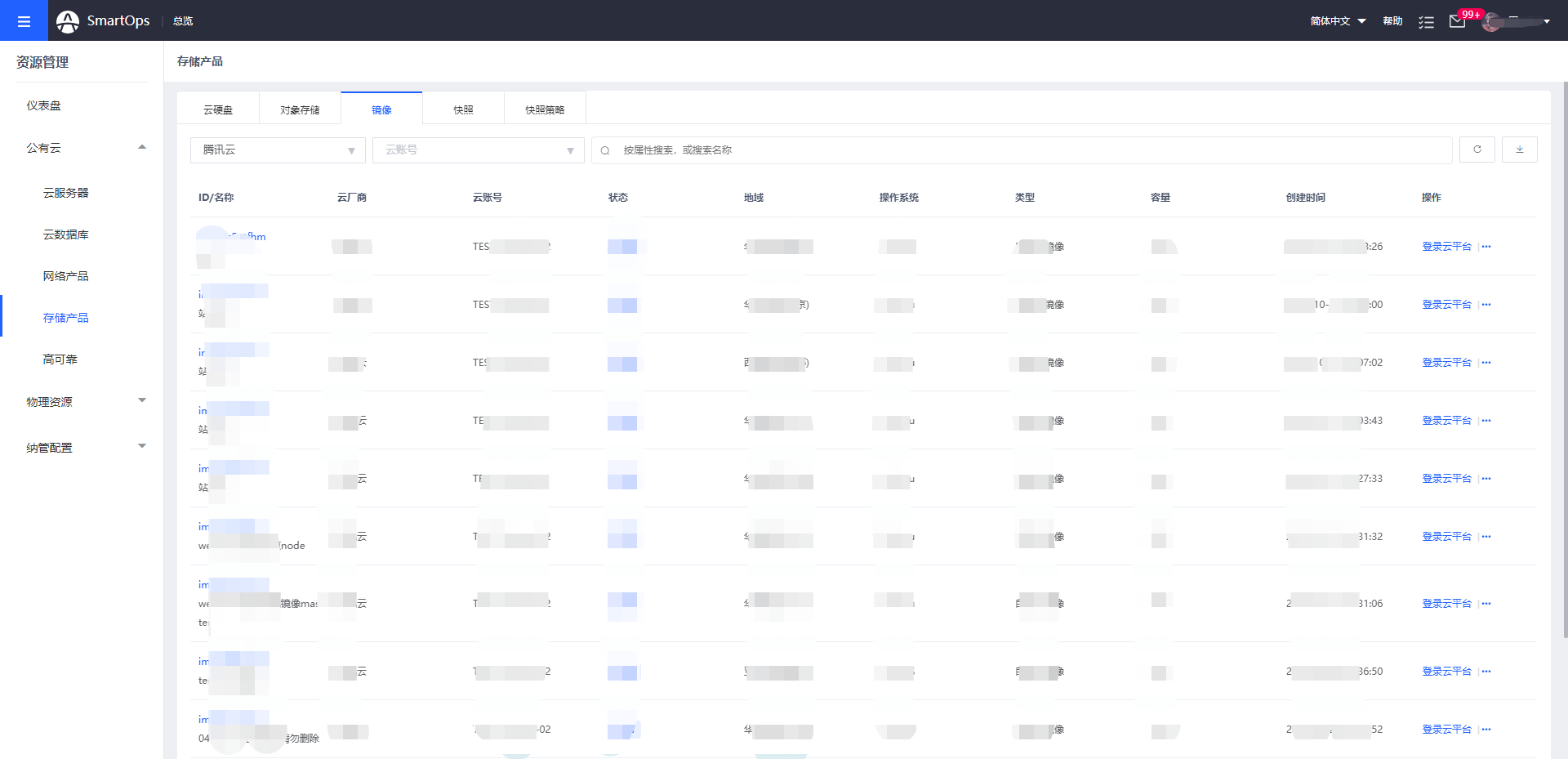1568x759 pixels.
Task: Open more actions for row ending 31:32
Action: point(1486,537)
